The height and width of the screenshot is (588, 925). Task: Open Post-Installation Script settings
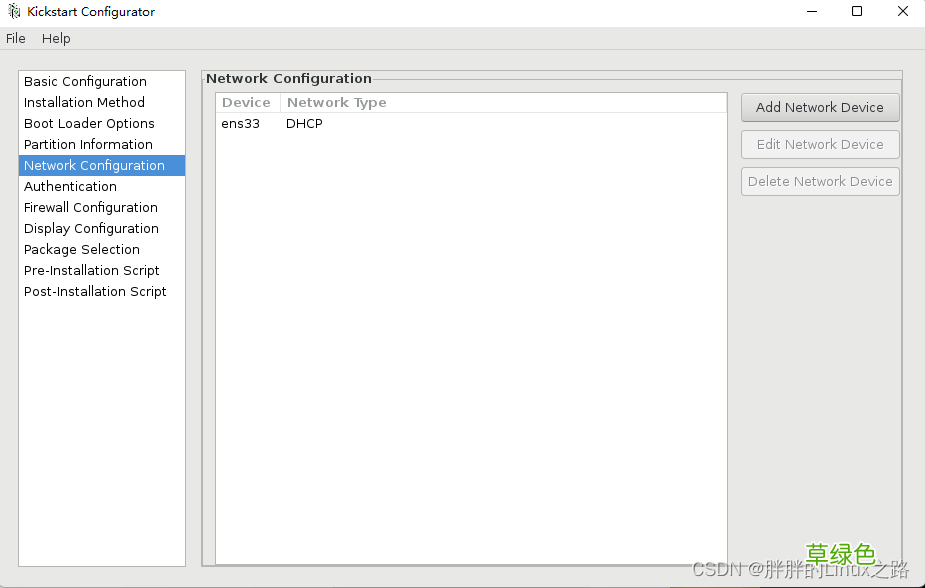pyautogui.click(x=95, y=291)
